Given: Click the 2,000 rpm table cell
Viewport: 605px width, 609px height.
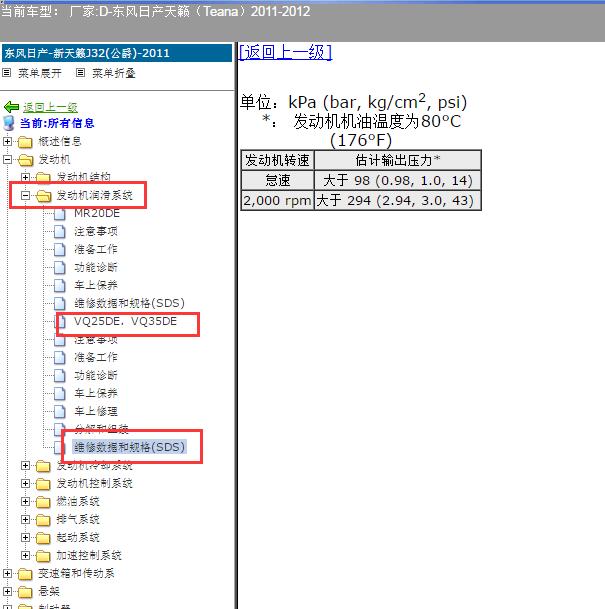Looking at the screenshot, I should pyautogui.click(x=277, y=200).
